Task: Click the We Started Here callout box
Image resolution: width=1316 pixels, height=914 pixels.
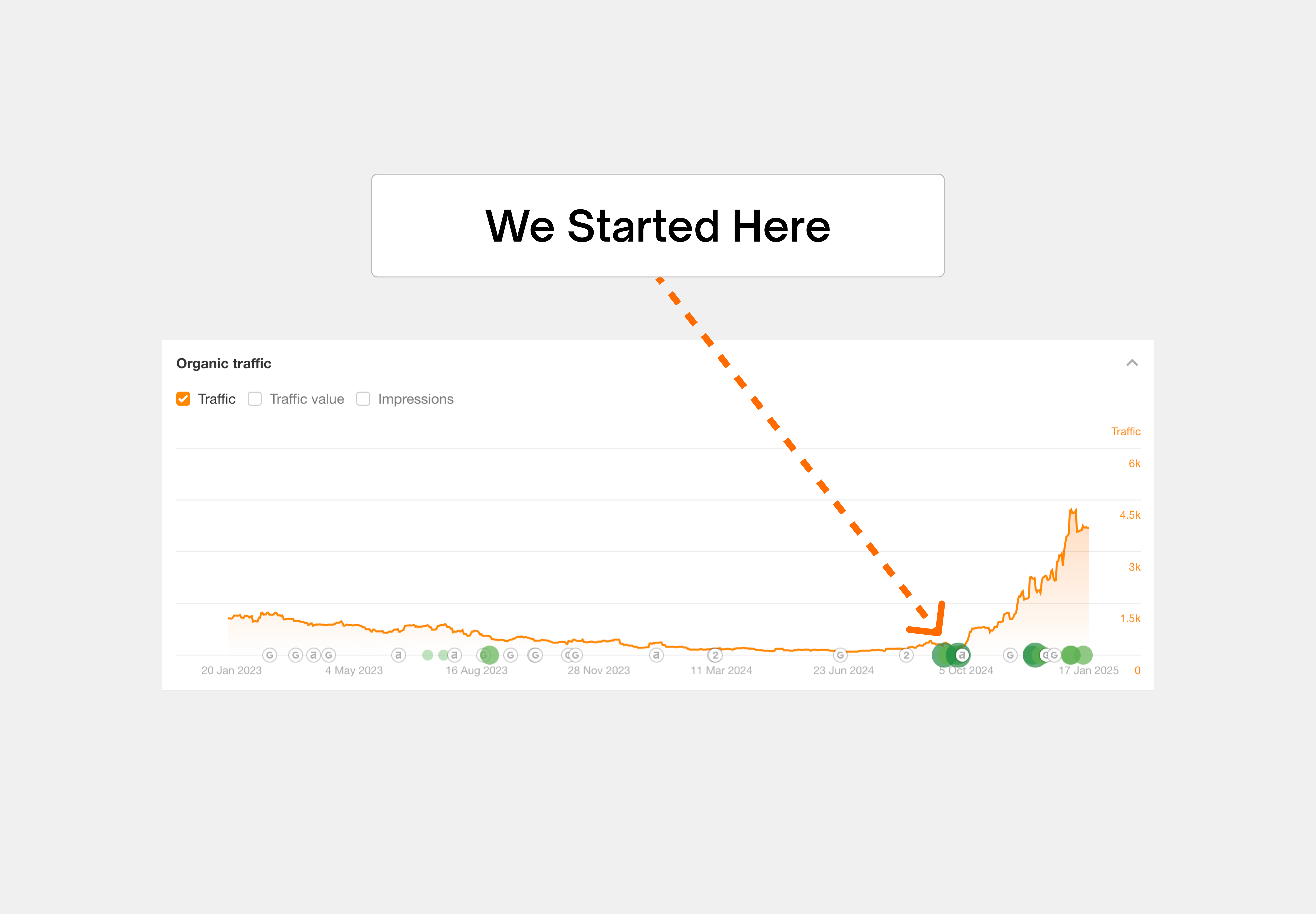Action: tap(657, 226)
